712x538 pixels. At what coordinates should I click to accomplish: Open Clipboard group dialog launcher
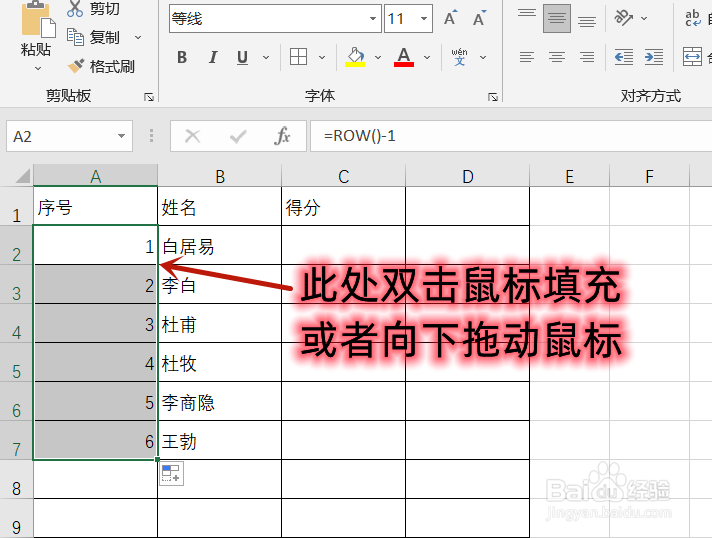[148, 97]
